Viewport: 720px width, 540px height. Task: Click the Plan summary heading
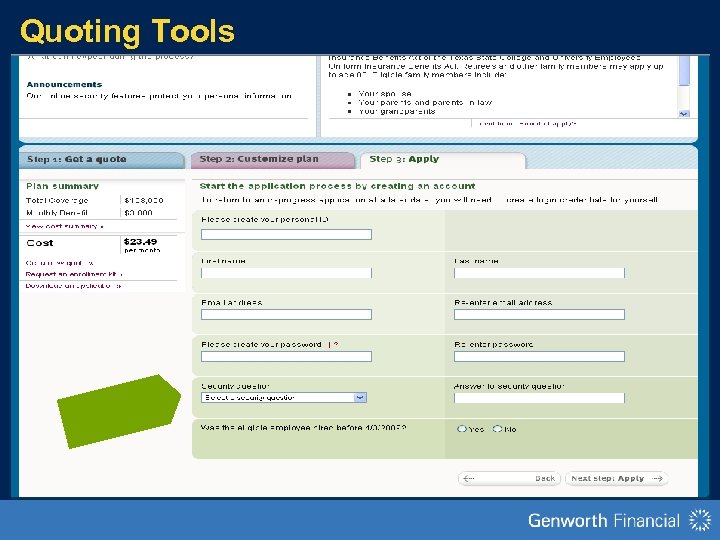[x=62, y=186]
